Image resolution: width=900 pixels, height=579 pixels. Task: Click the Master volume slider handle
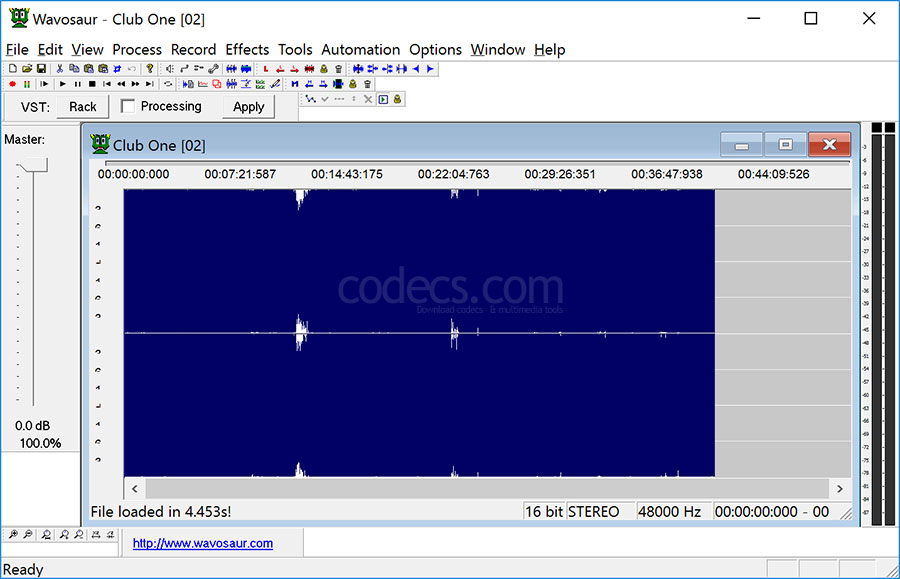point(33,166)
